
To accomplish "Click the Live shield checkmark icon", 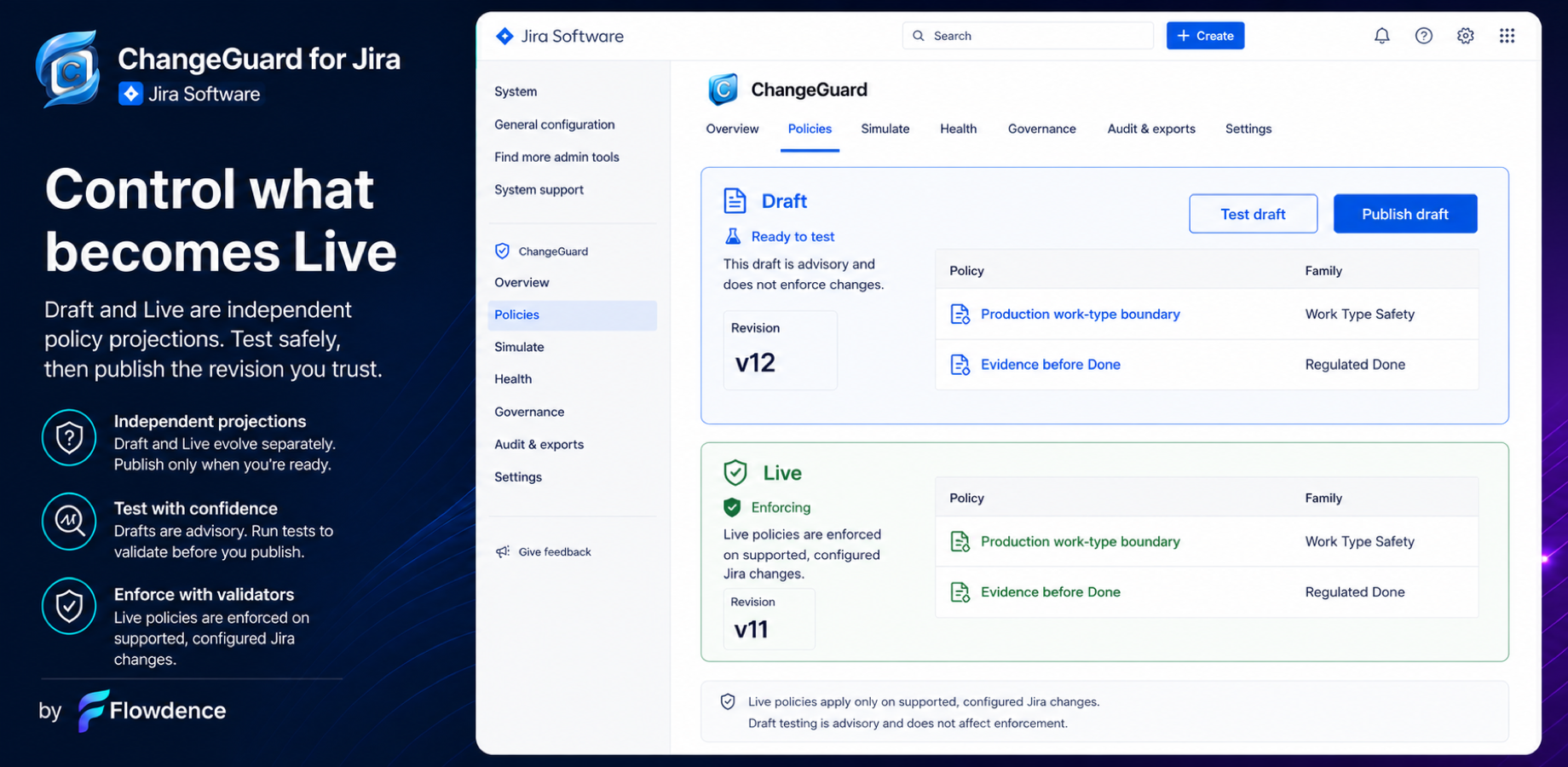I will pos(735,472).
